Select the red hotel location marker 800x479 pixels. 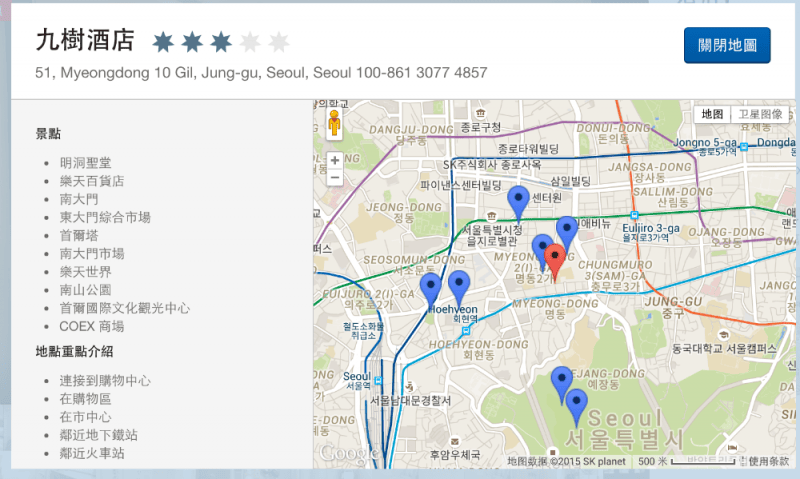point(555,262)
